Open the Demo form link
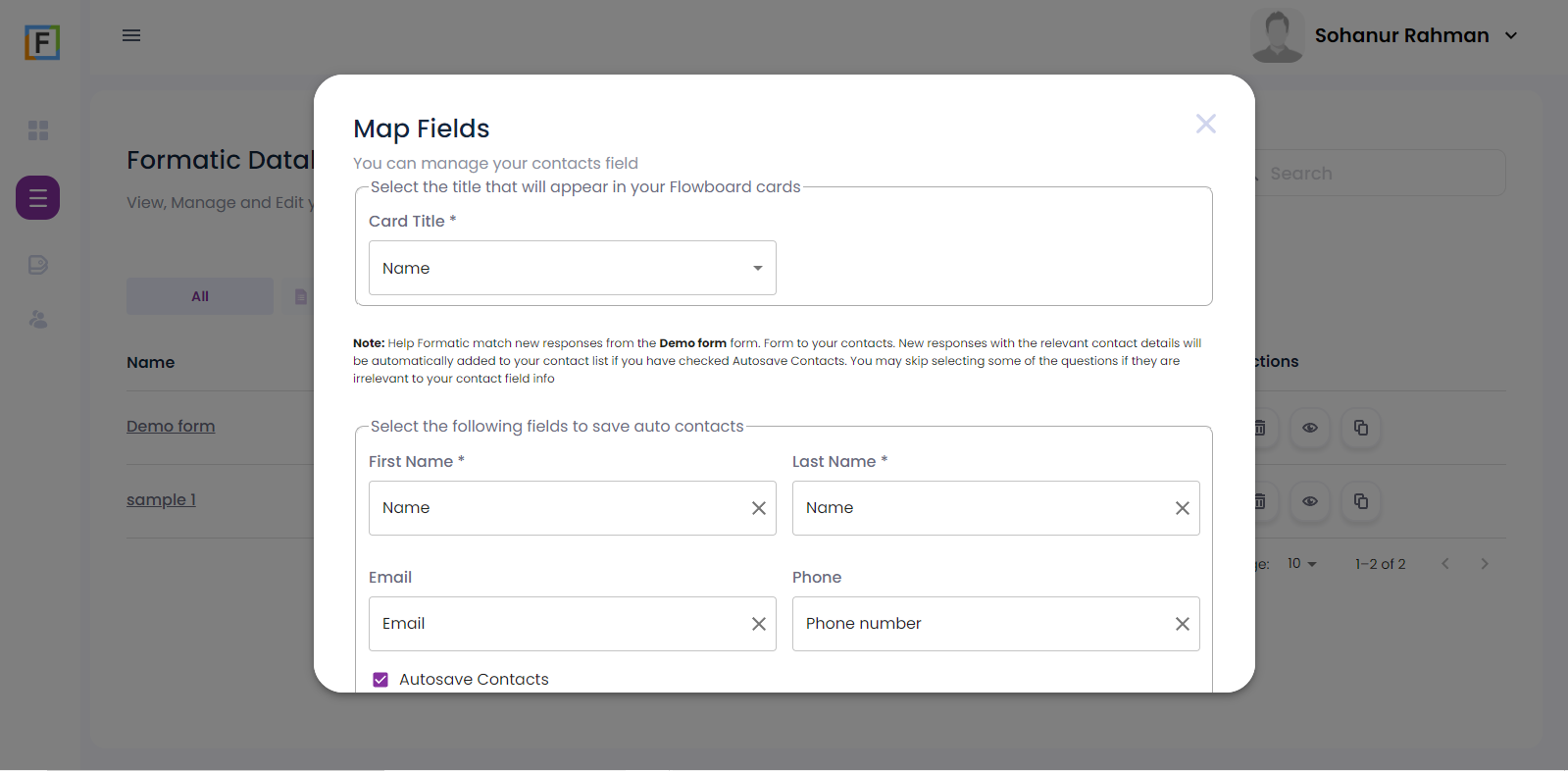1568x771 pixels. [x=171, y=426]
